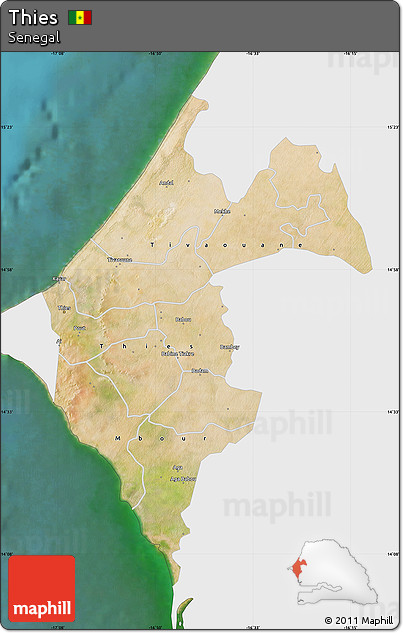Image resolution: width=403 pixels, height=633 pixels.
Task: Click the "© 2011 Maphill" copyright
Action: pos(359,620)
